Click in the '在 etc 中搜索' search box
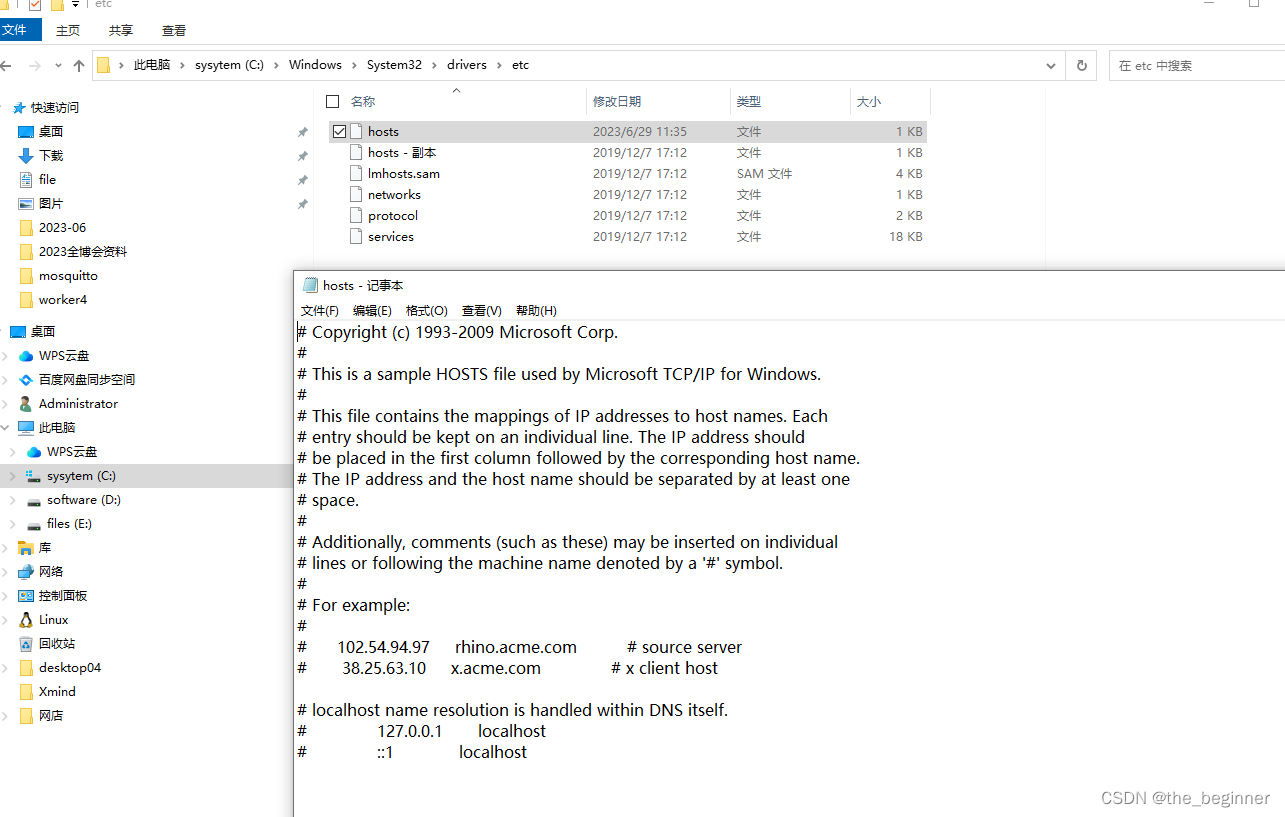 (1195, 65)
